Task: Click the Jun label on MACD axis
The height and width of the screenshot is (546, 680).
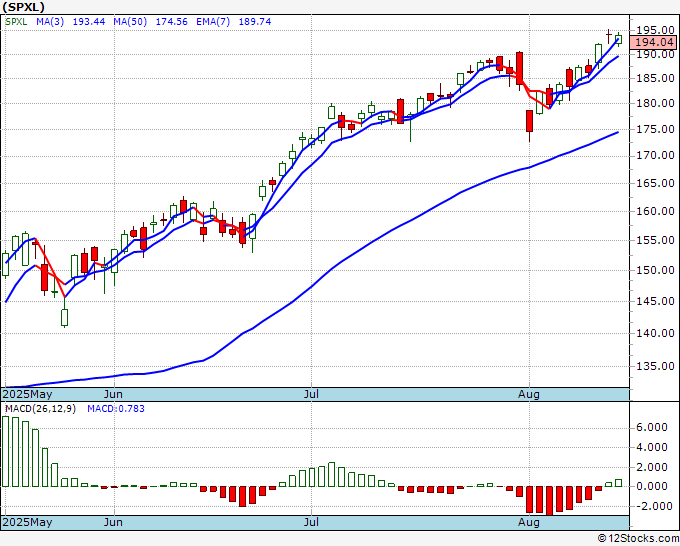Action: pyautogui.click(x=114, y=522)
